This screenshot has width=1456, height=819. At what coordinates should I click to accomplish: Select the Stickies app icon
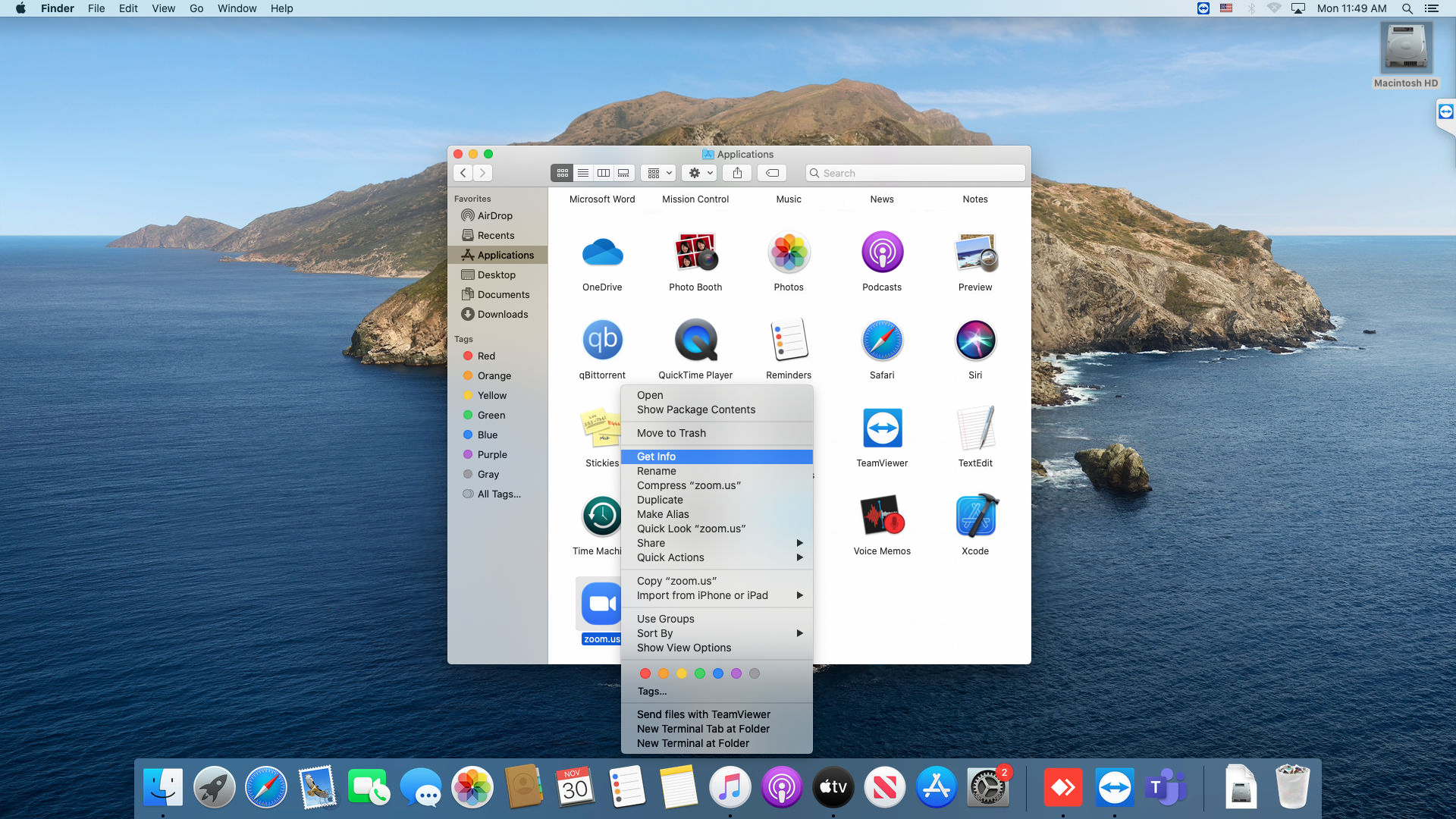click(x=601, y=429)
